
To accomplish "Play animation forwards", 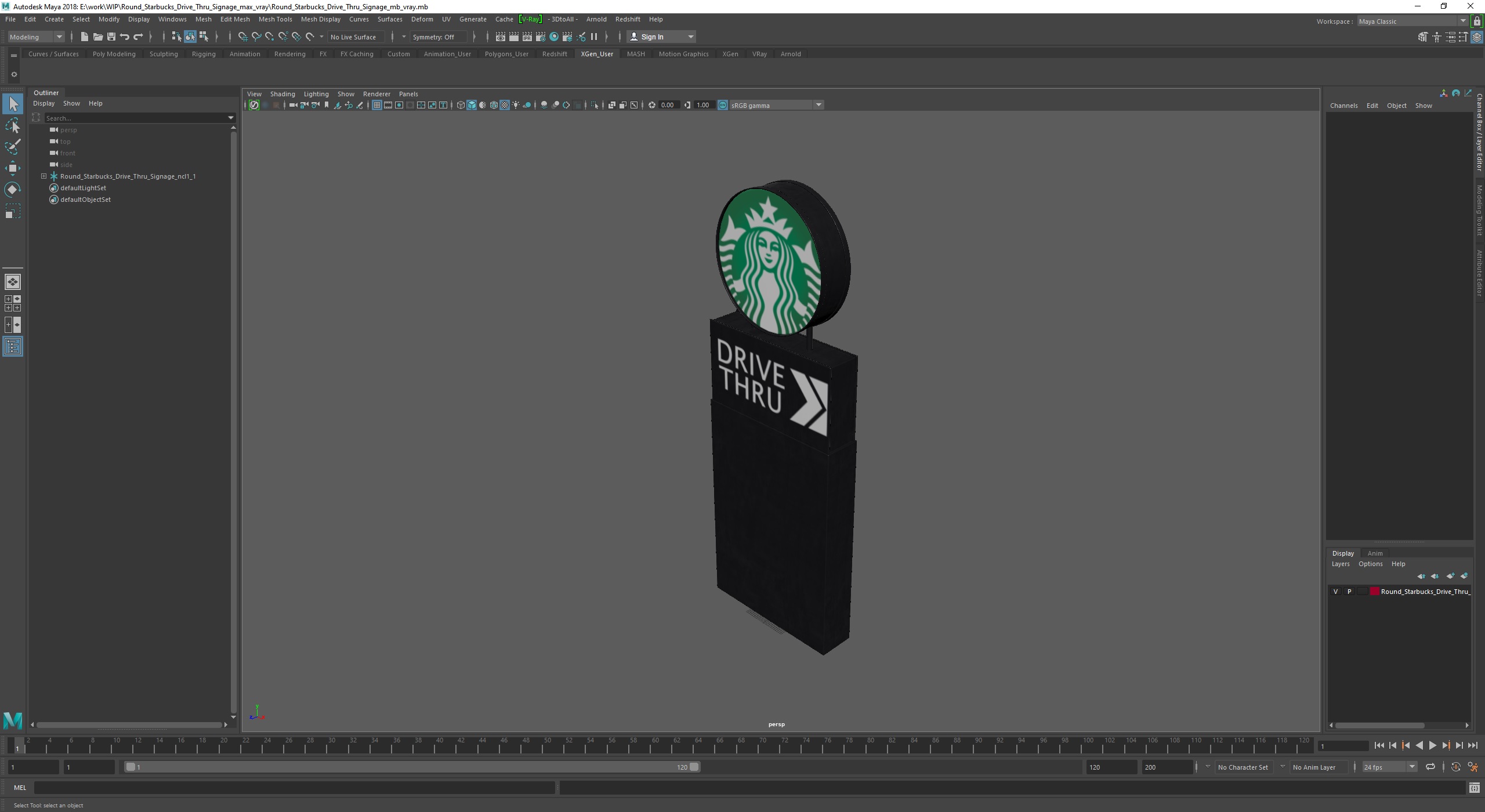I will [x=1432, y=746].
